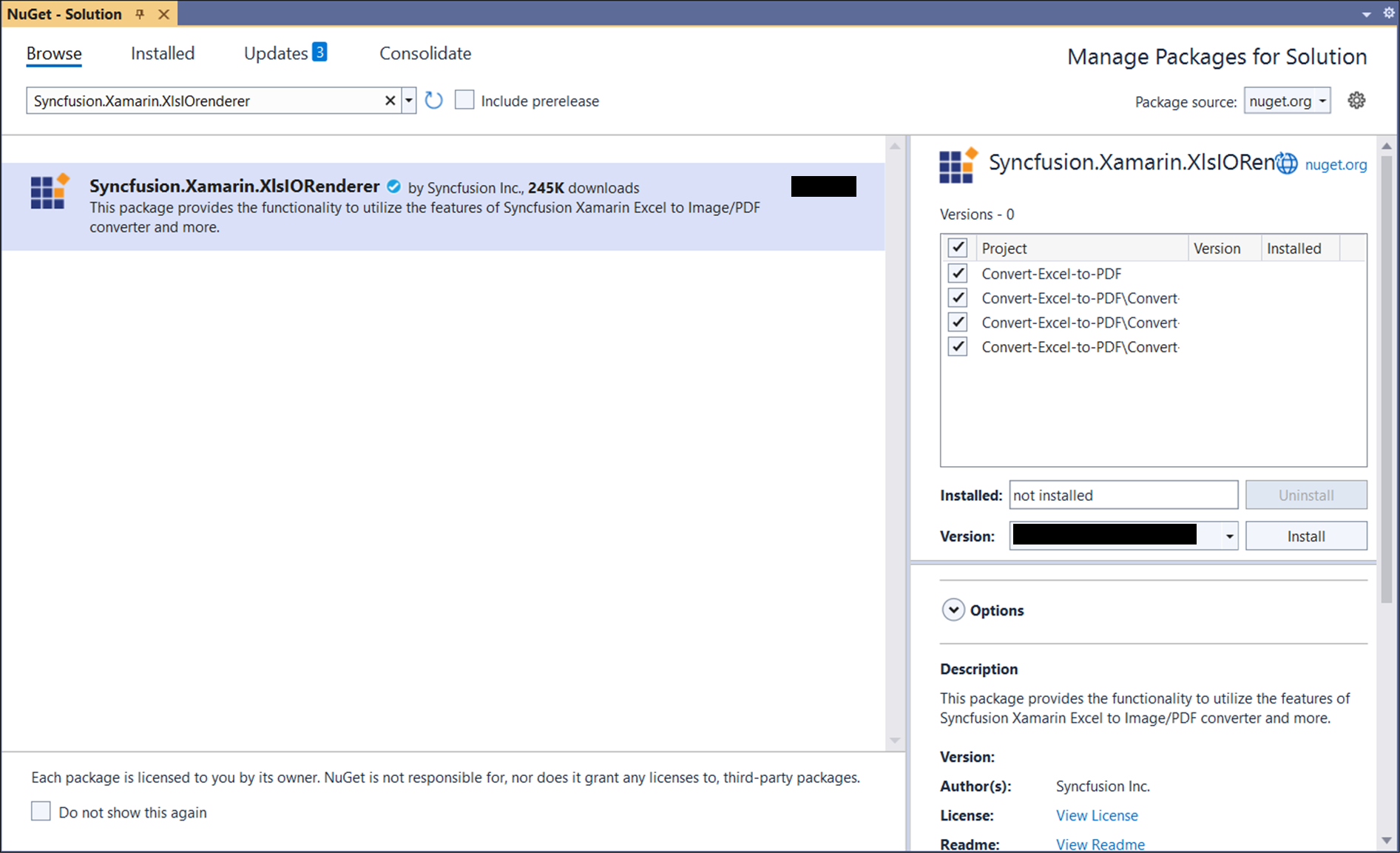The height and width of the screenshot is (853, 1400).
Task: Pin the NuGet - Solution tab
Action: pyautogui.click(x=140, y=14)
